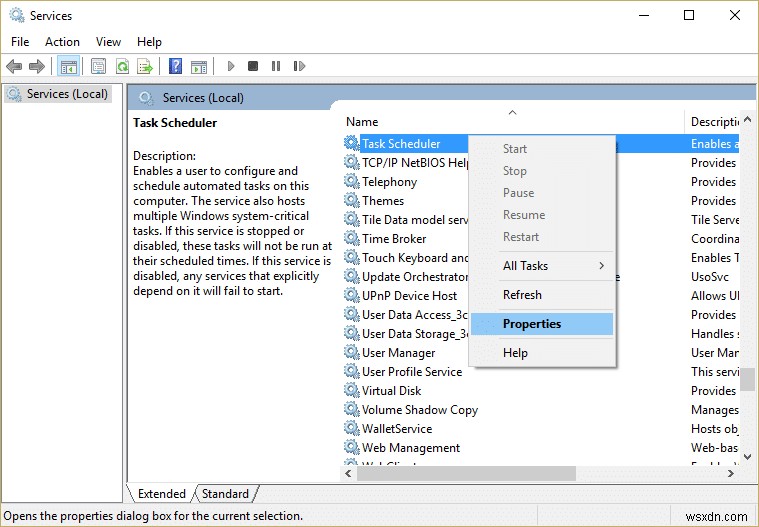Click the vertical scrollbar up arrow
Screen dimensions: 759x527
747,119
